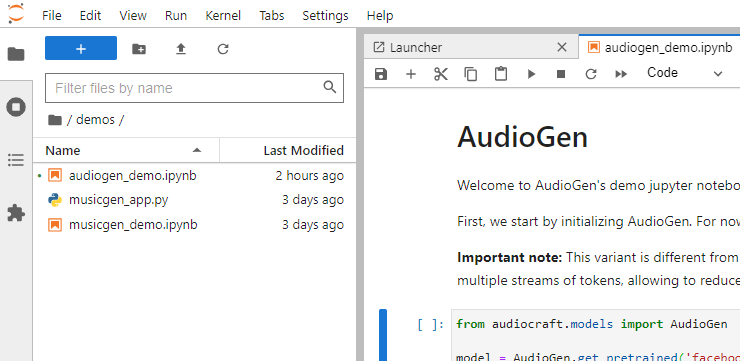740x361 pixels.
Task: Refresh the file browser list
Action: [223, 49]
